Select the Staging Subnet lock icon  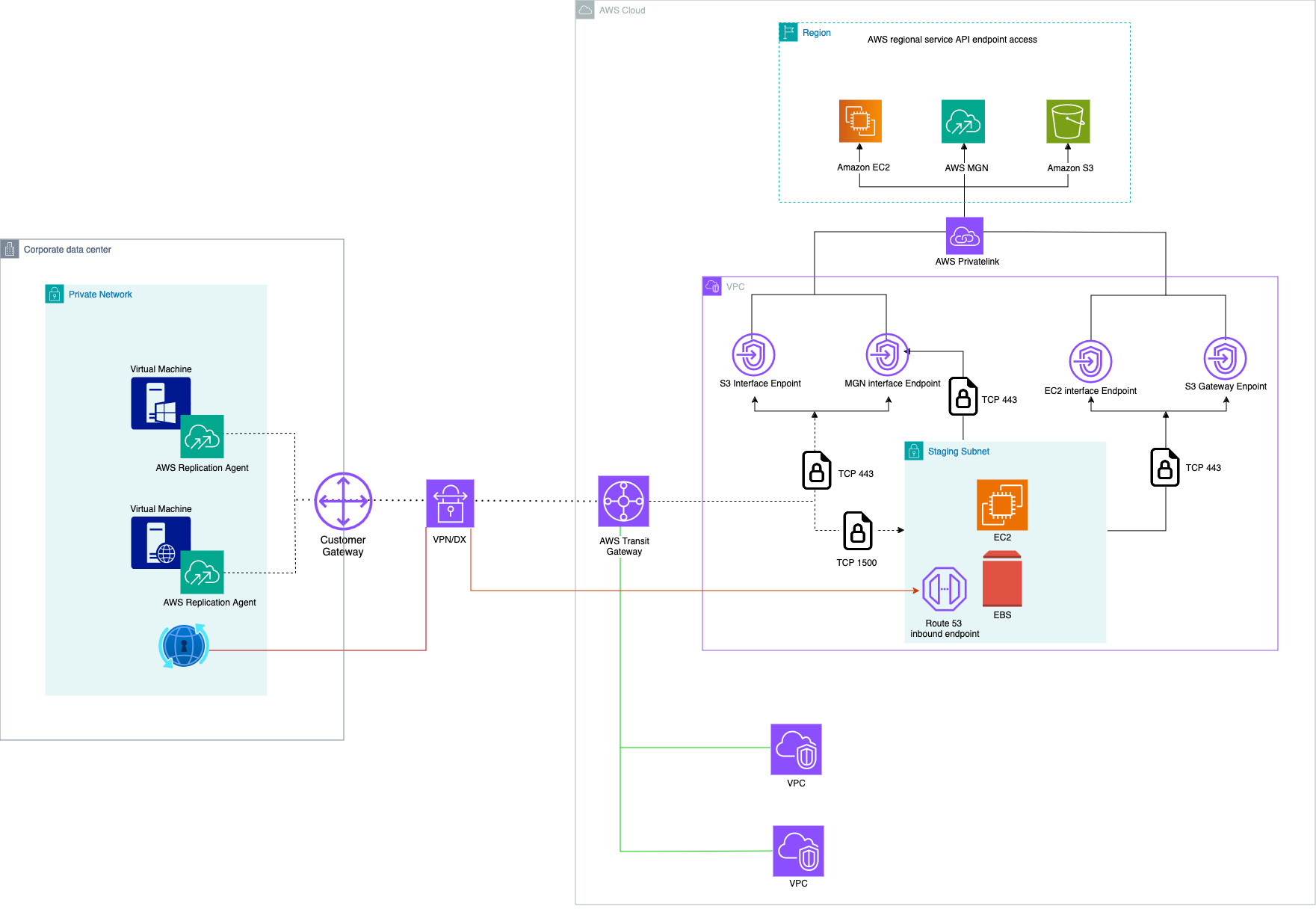pos(914,451)
